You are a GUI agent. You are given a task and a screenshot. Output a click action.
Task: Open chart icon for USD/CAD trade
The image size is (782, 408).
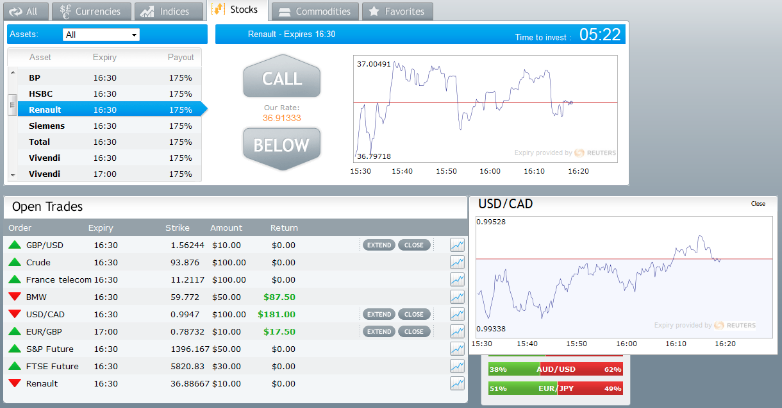457,314
